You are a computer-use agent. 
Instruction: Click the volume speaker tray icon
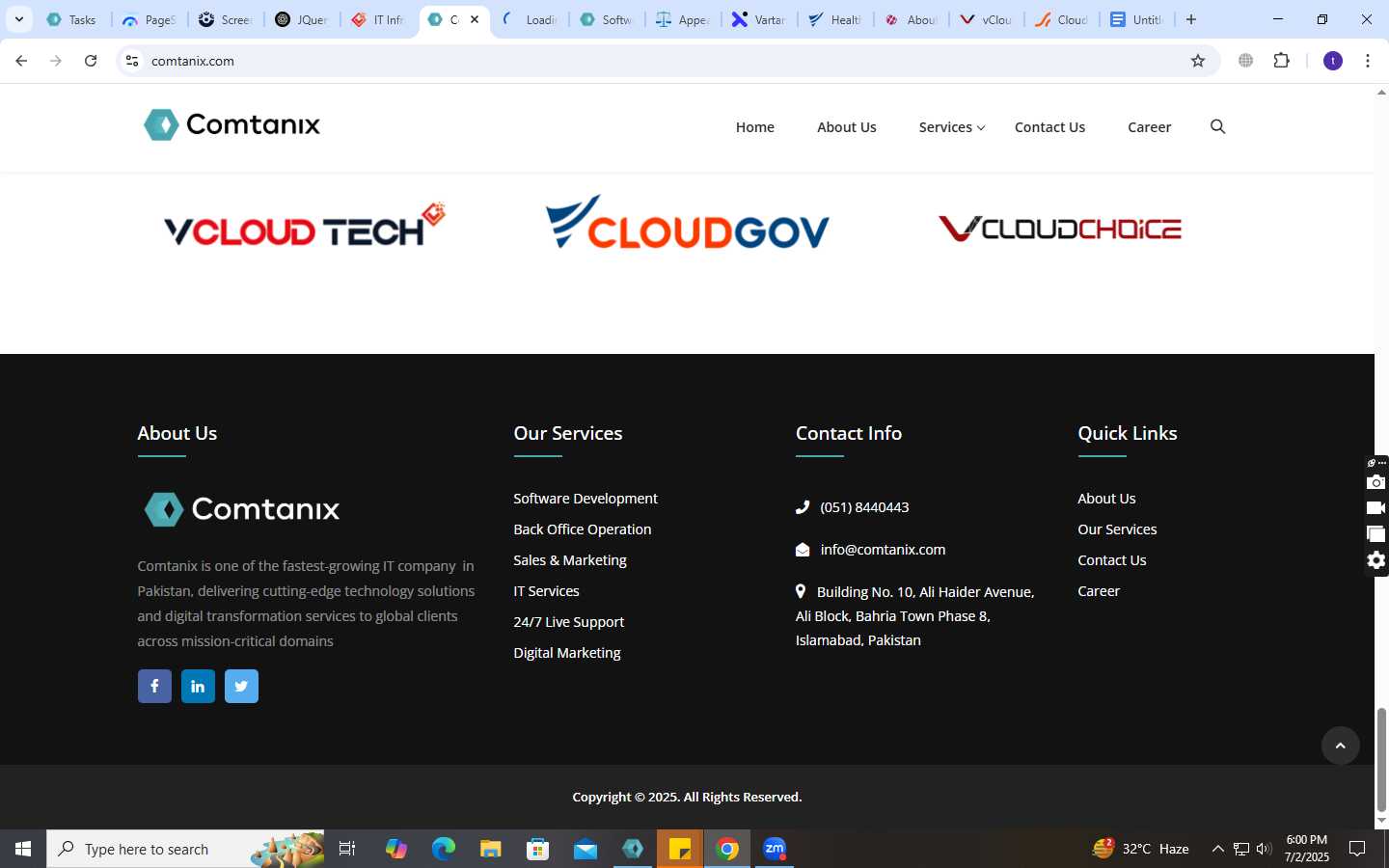[x=1264, y=849]
